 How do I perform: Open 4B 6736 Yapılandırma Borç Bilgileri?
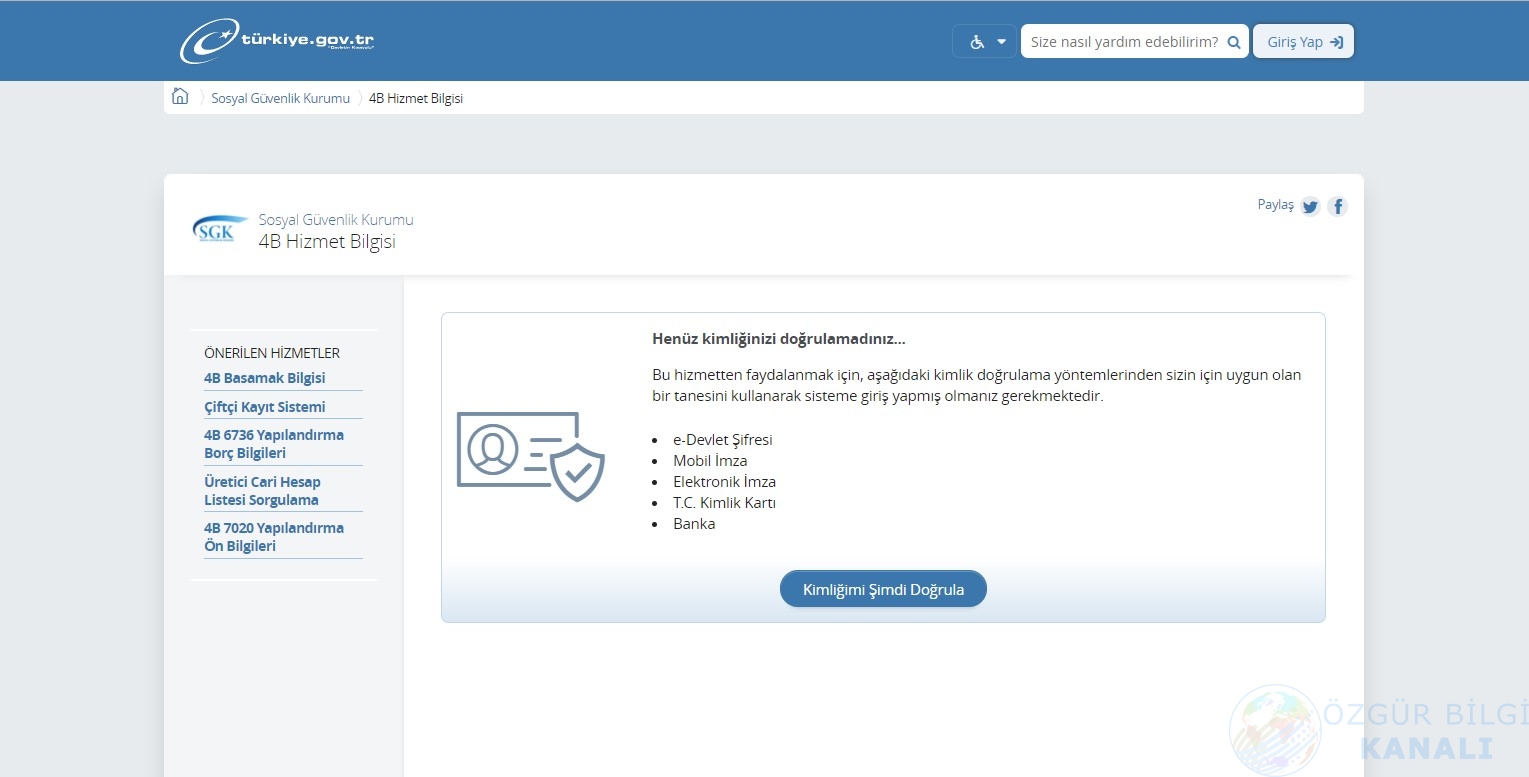[x=274, y=444]
